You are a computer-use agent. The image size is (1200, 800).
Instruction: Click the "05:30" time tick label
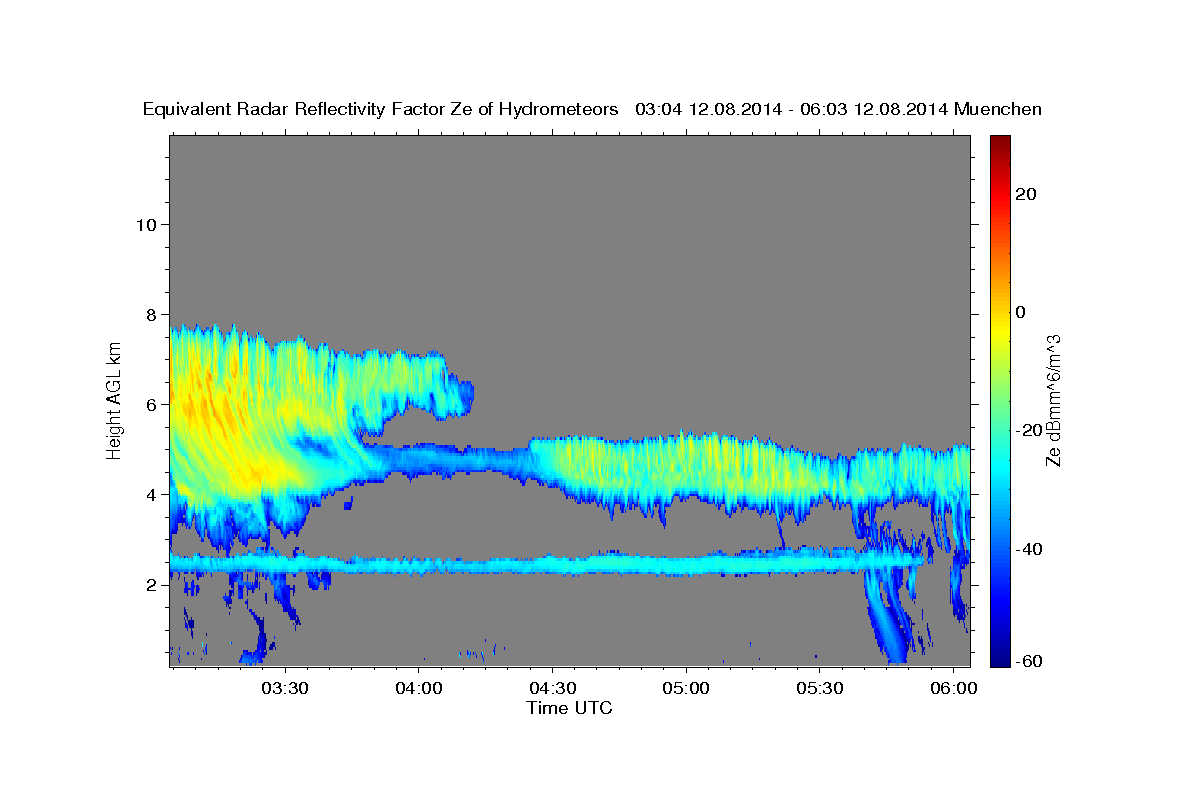click(820, 688)
